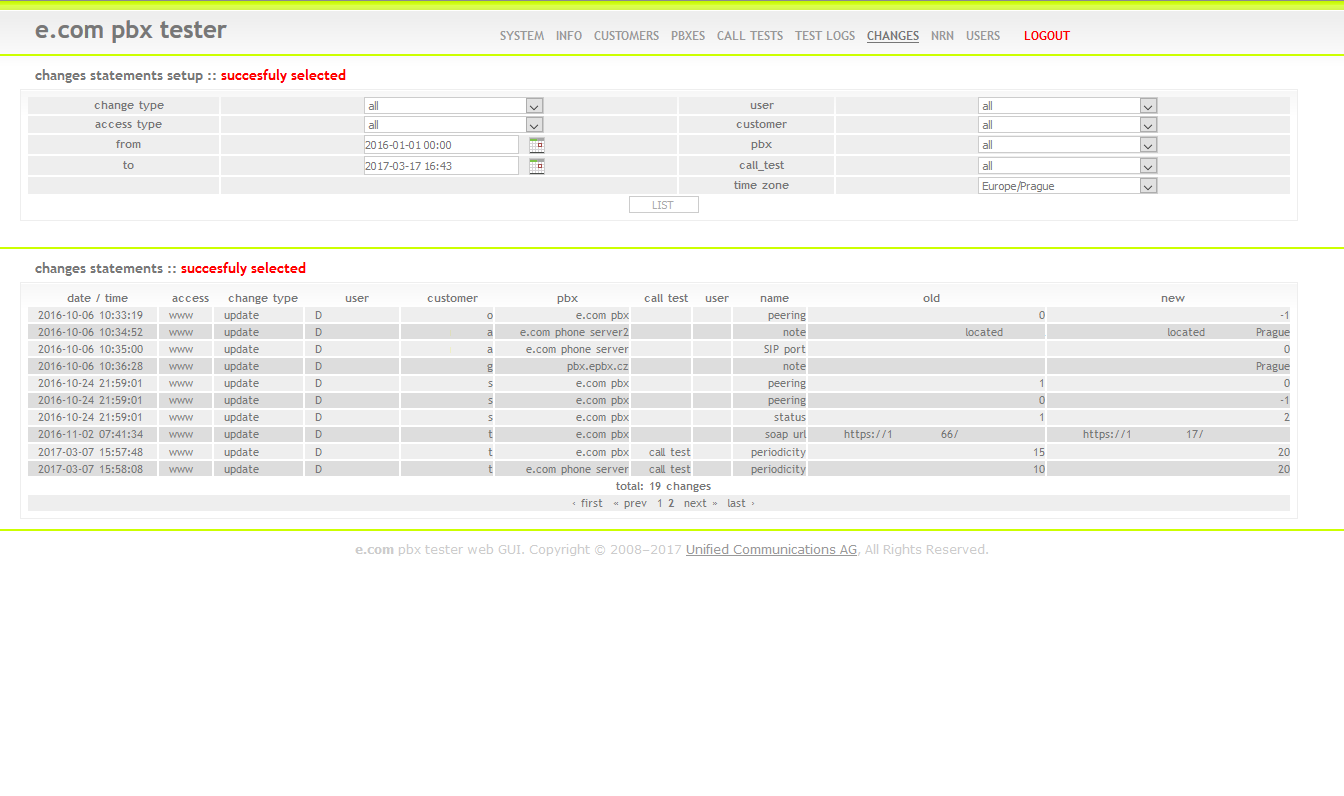Select row dated 2016-10-06 10:34:52

point(659,333)
